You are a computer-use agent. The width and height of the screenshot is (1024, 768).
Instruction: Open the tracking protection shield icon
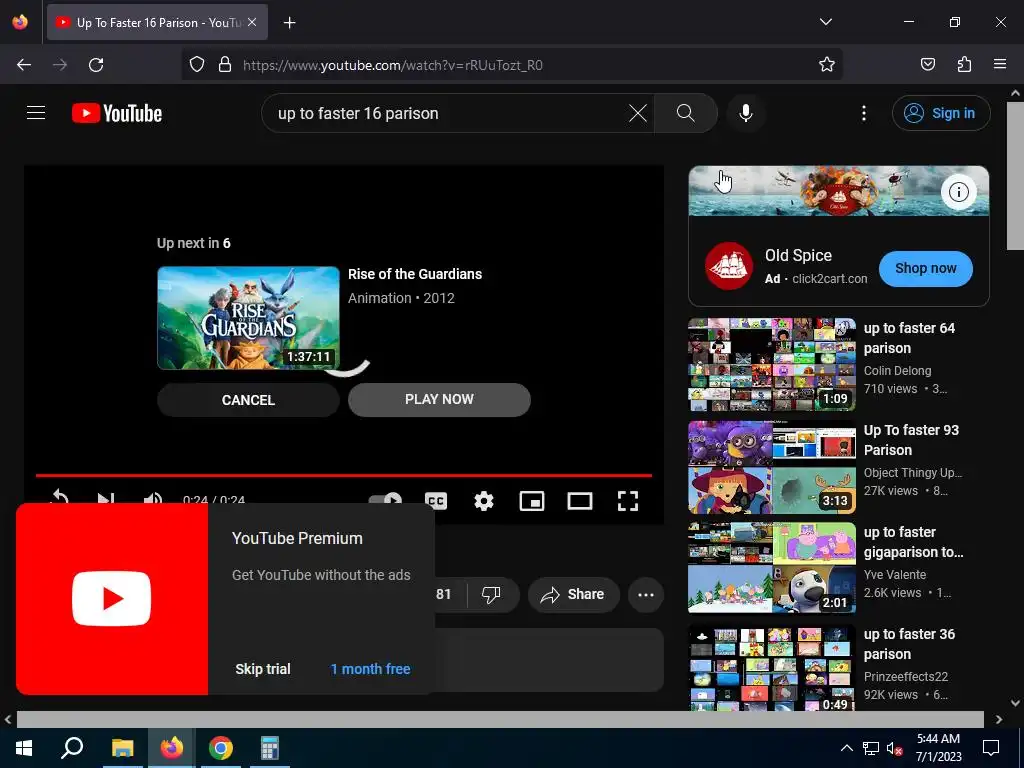pyautogui.click(x=197, y=65)
